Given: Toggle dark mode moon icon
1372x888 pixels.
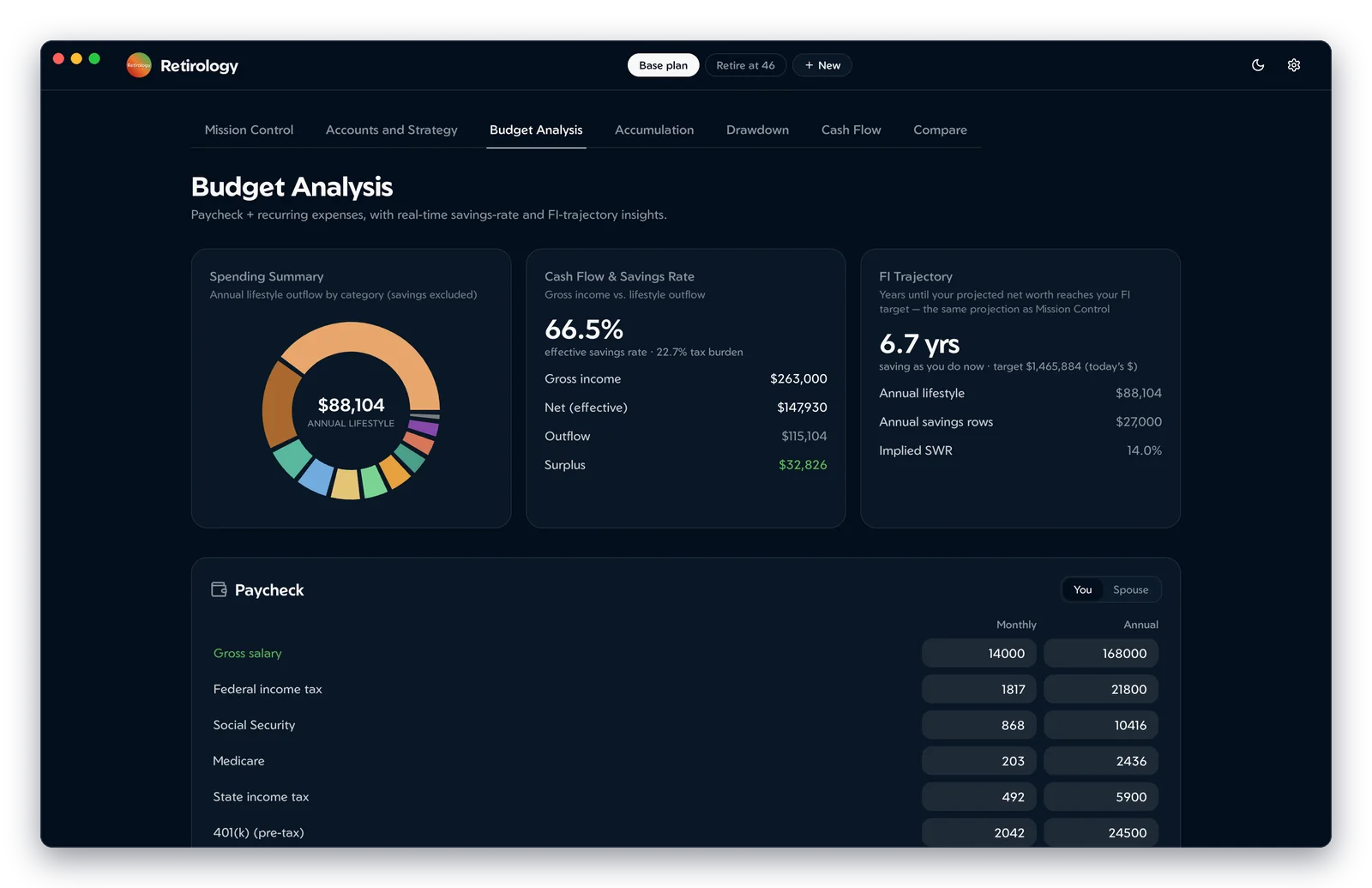Looking at the screenshot, I should click(1258, 65).
